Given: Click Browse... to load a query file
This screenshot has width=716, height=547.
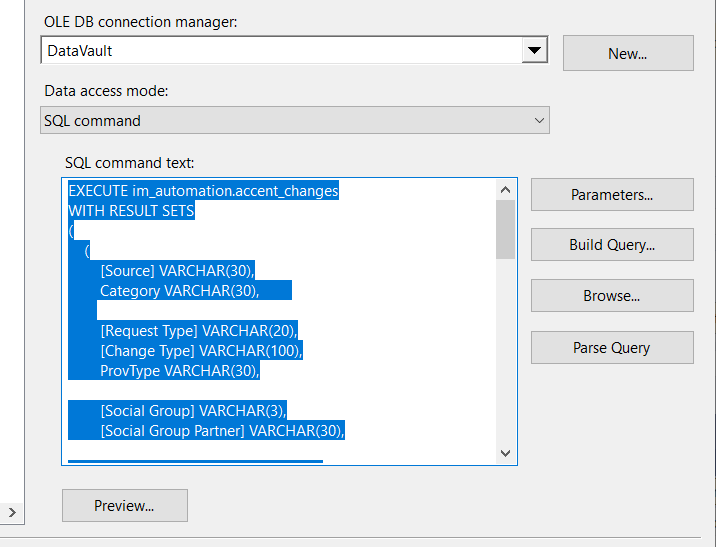Looking at the screenshot, I should [x=612, y=296].
